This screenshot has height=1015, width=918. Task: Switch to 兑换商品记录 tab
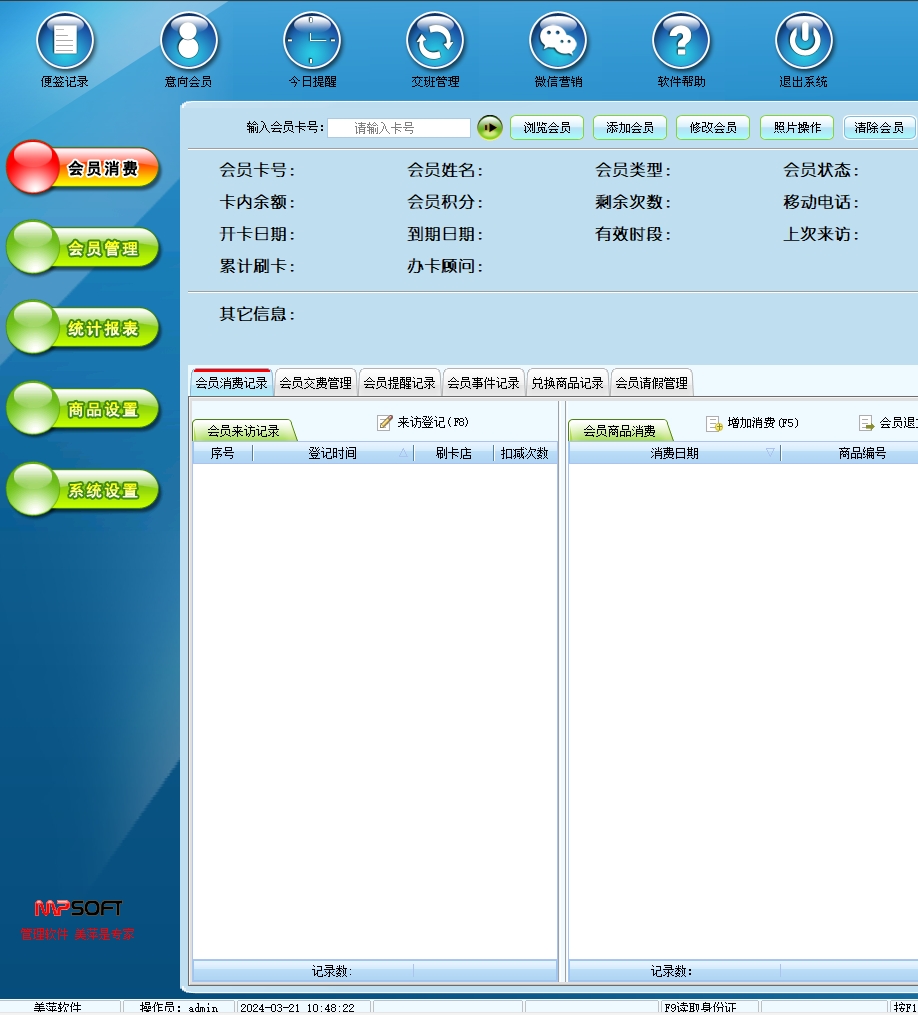point(567,383)
